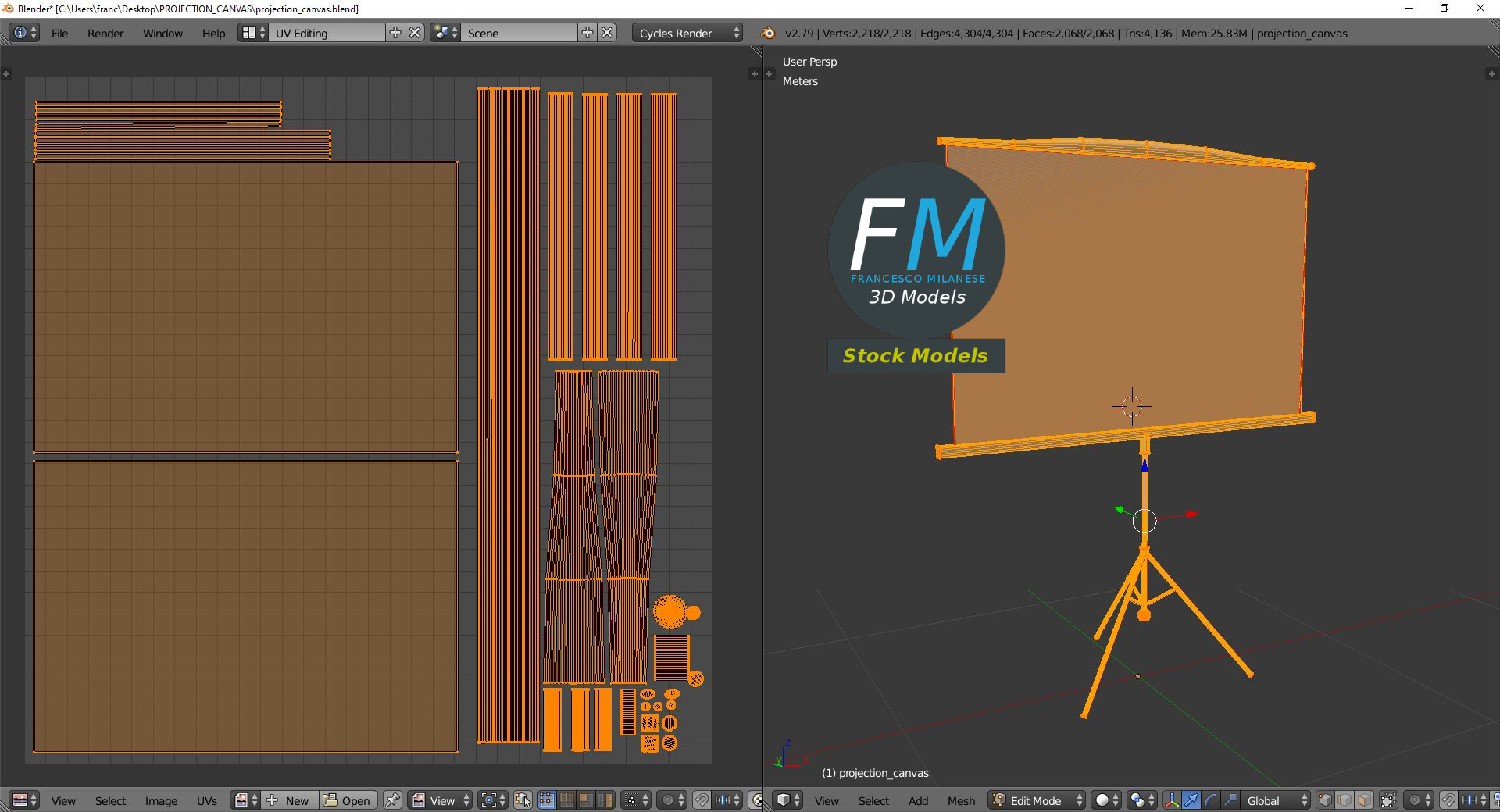The image size is (1500, 812).
Task: Choose vertex select mode in 3D view
Action: point(1325,800)
